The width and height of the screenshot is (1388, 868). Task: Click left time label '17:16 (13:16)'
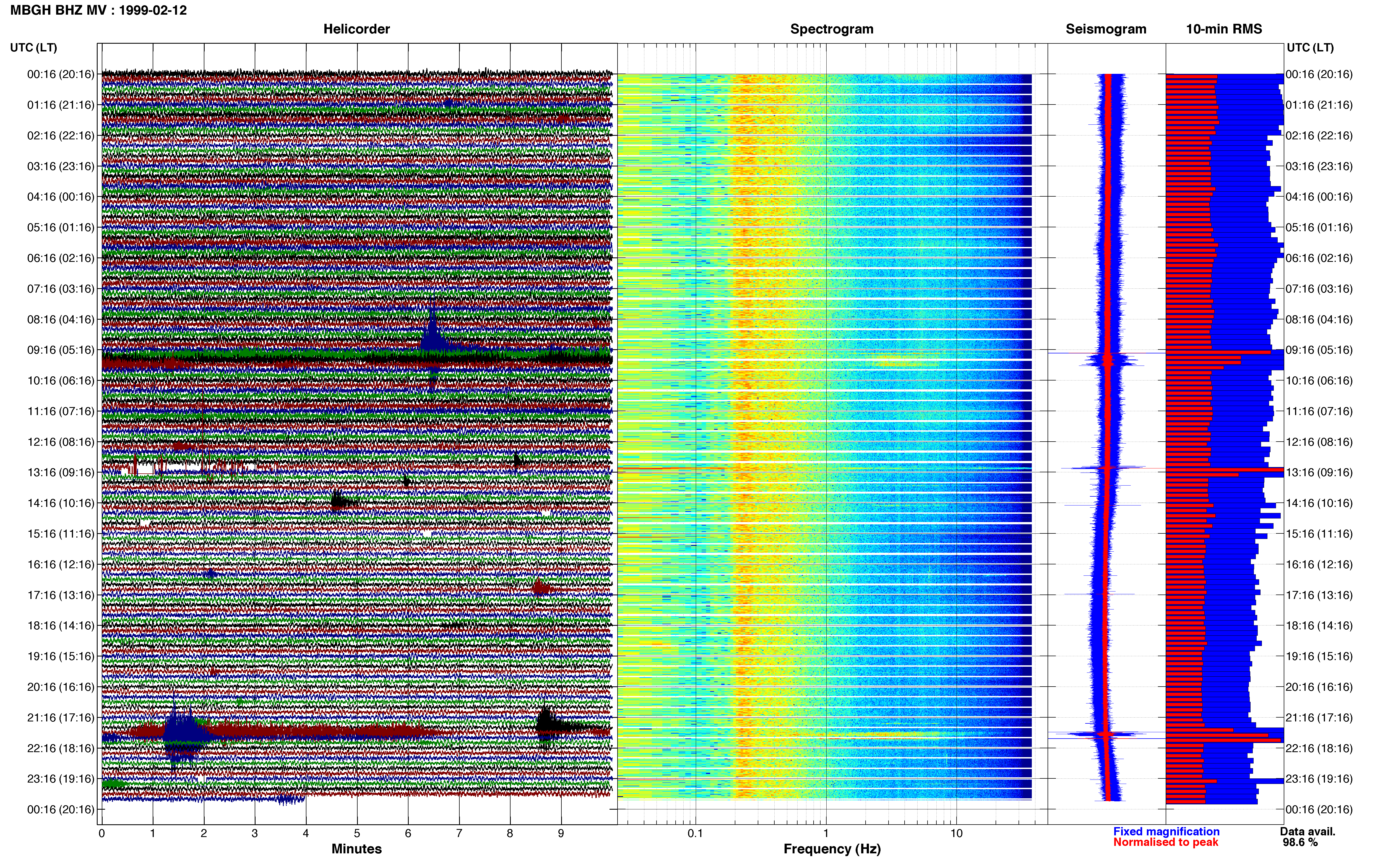60,595
